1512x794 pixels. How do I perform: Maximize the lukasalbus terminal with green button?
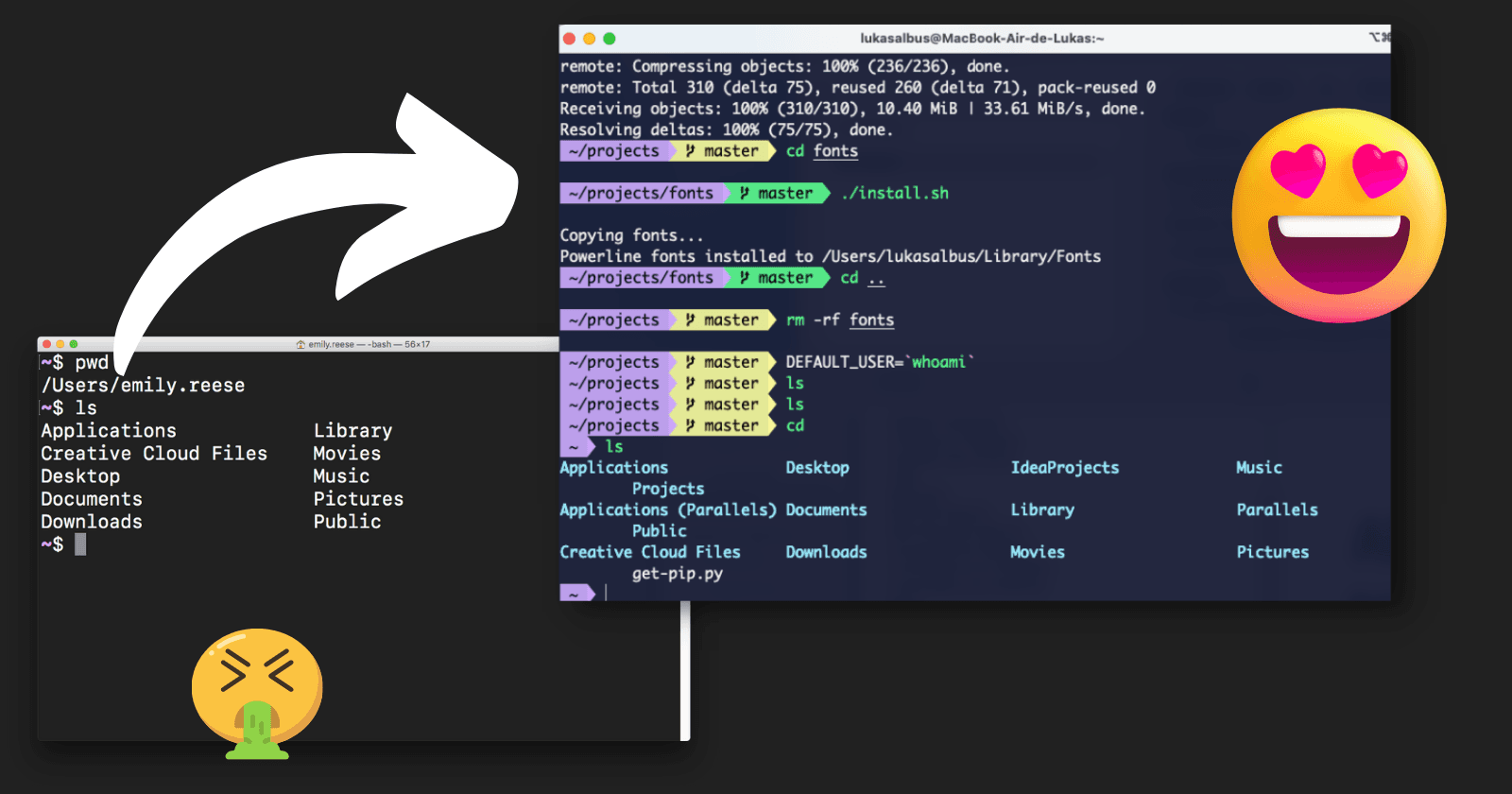pos(610,39)
